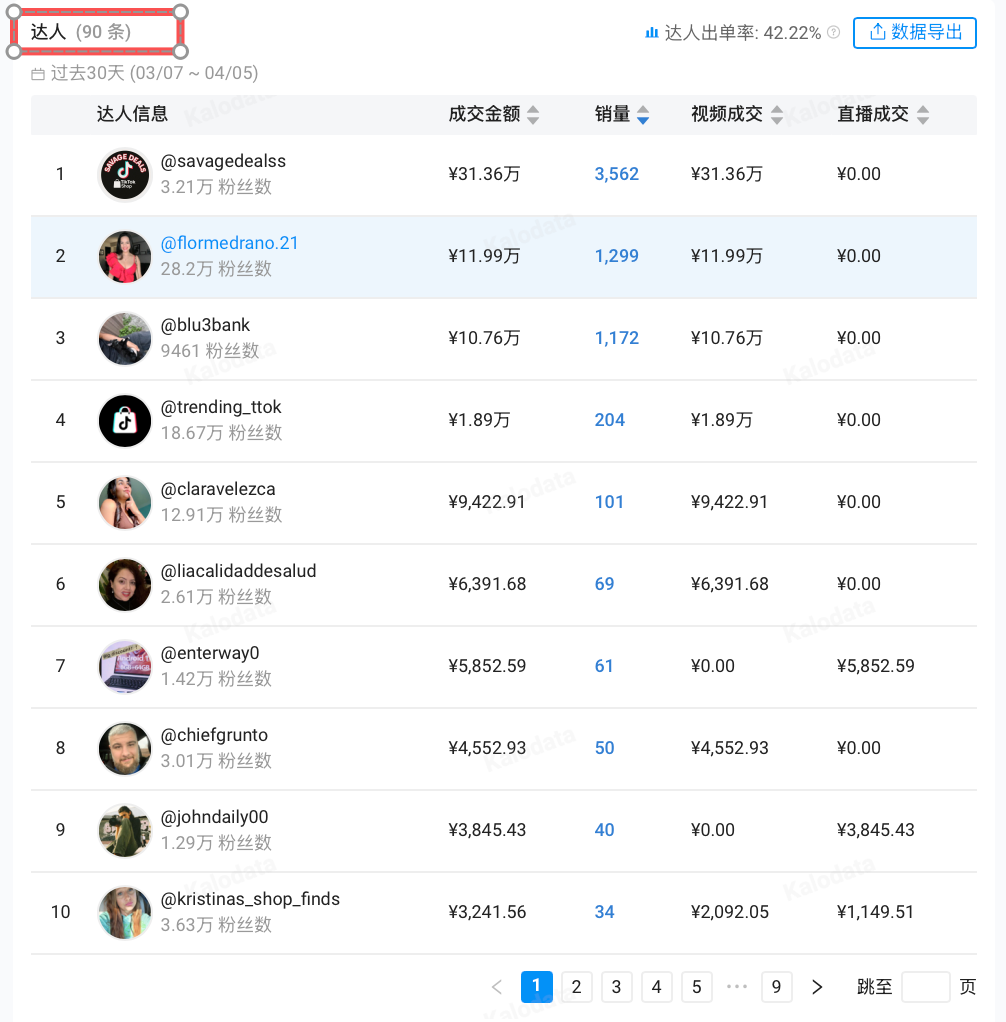The width and height of the screenshot is (1006, 1022).
Task: Jump to page 9 in pagination
Action: click(x=777, y=987)
